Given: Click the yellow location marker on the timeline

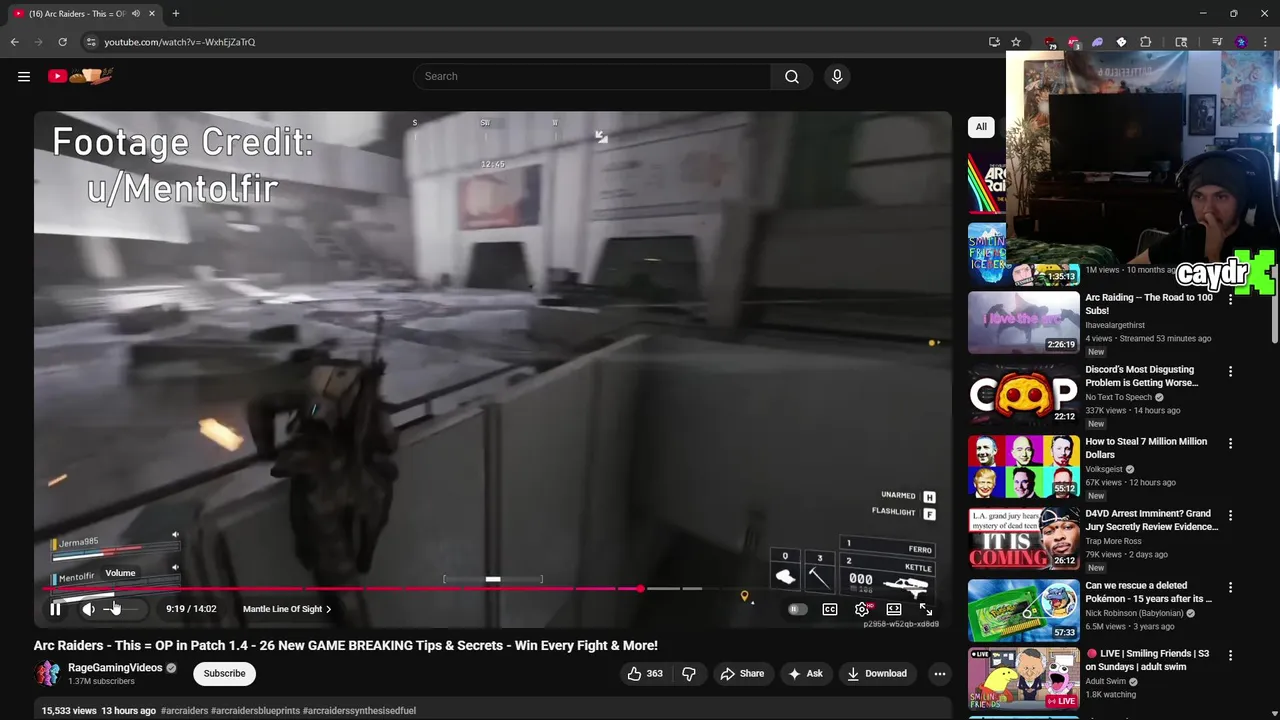Looking at the screenshot, I should coord(744,596).
